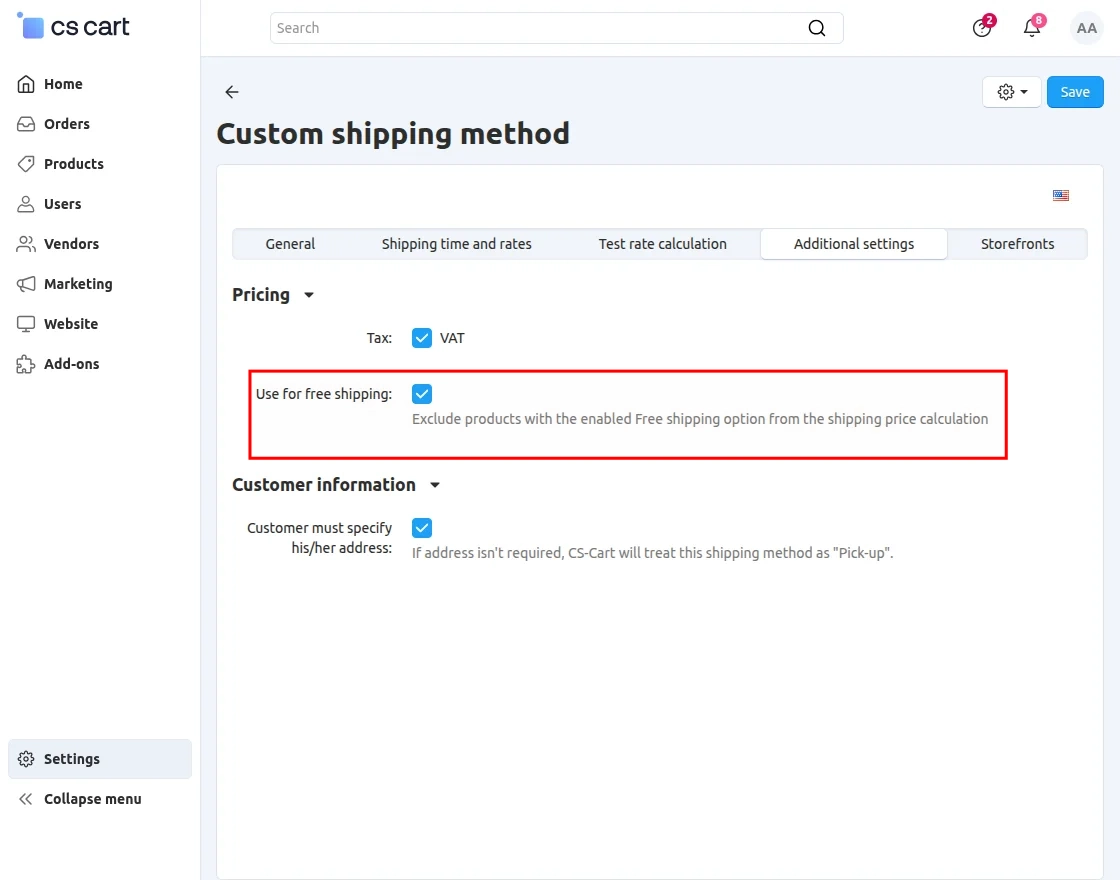Focus the Search input field
1120x880 pixels.
click(556, 28)
